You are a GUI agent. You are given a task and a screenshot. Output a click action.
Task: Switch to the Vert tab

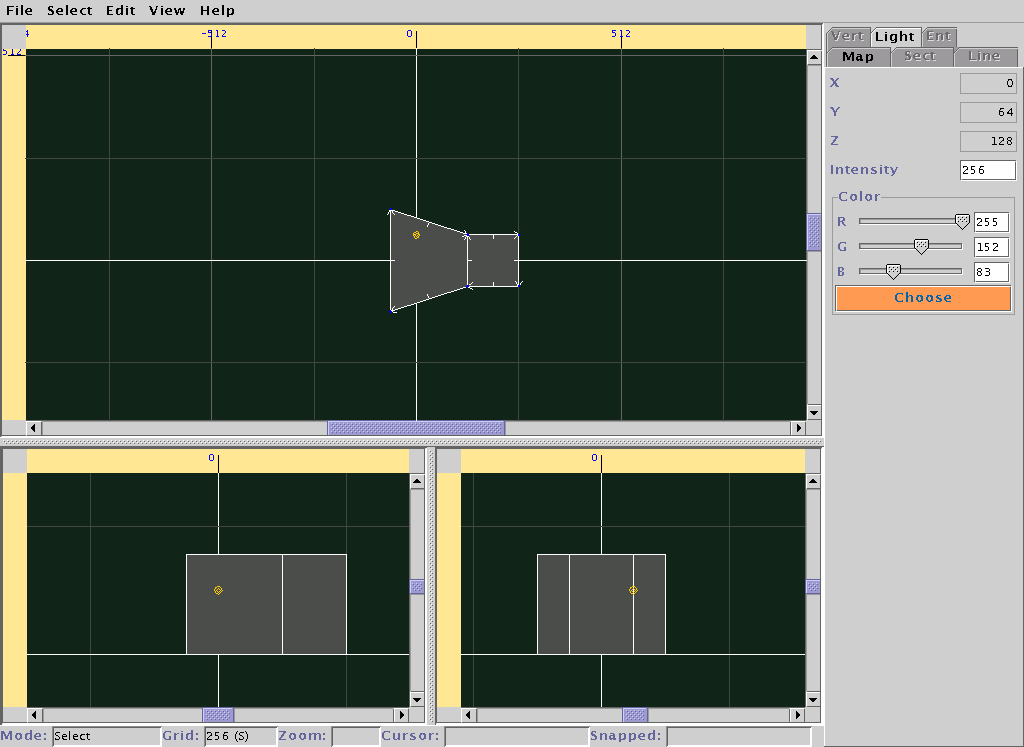848,36
